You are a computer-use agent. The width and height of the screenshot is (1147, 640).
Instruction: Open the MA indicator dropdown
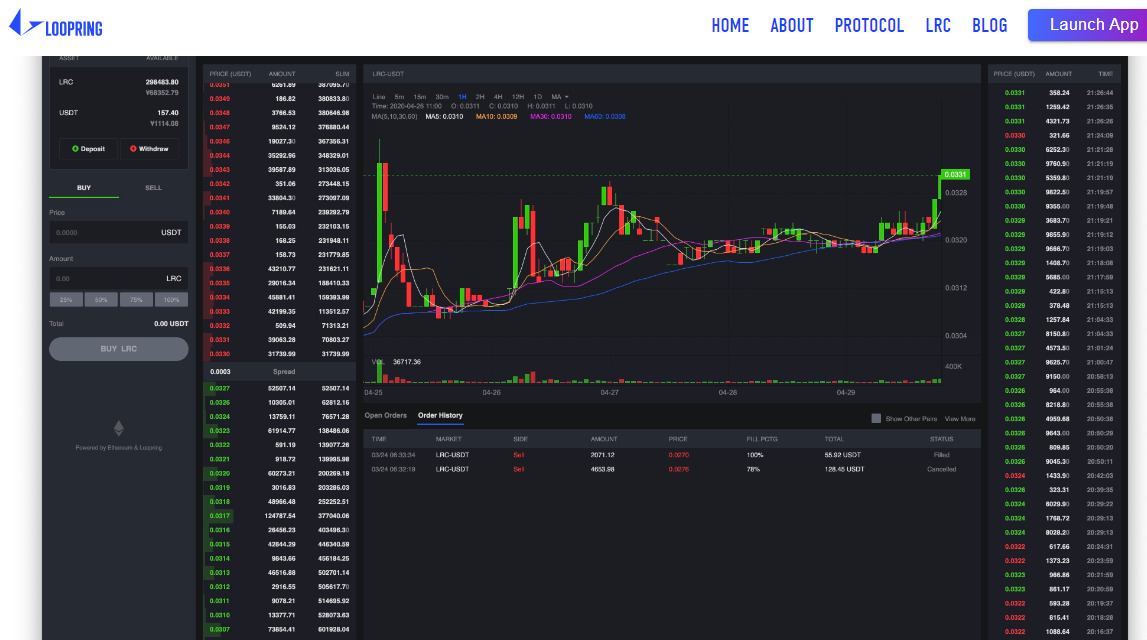coord(558,97)
